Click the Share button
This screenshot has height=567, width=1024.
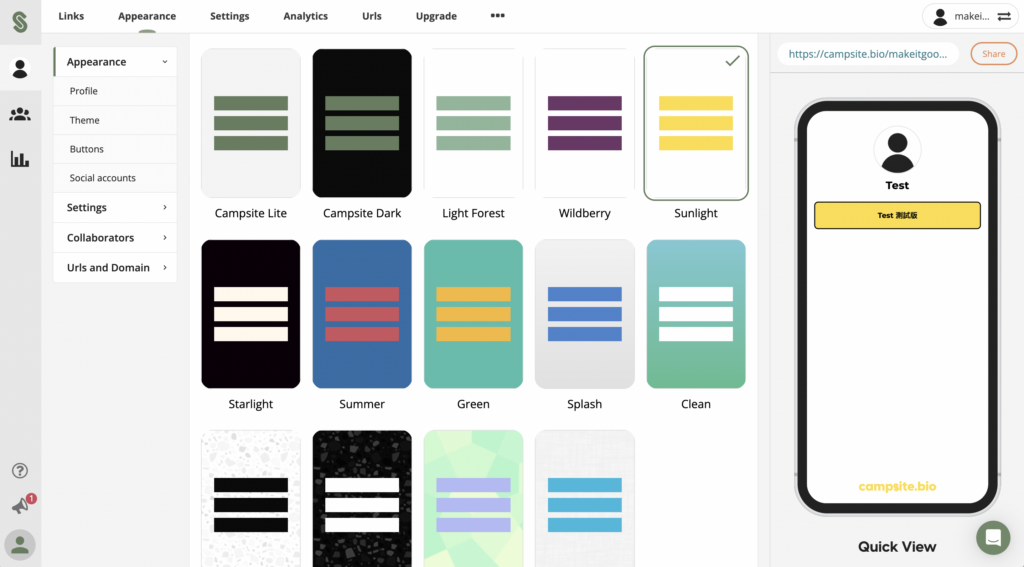click(x=993, y=54)
